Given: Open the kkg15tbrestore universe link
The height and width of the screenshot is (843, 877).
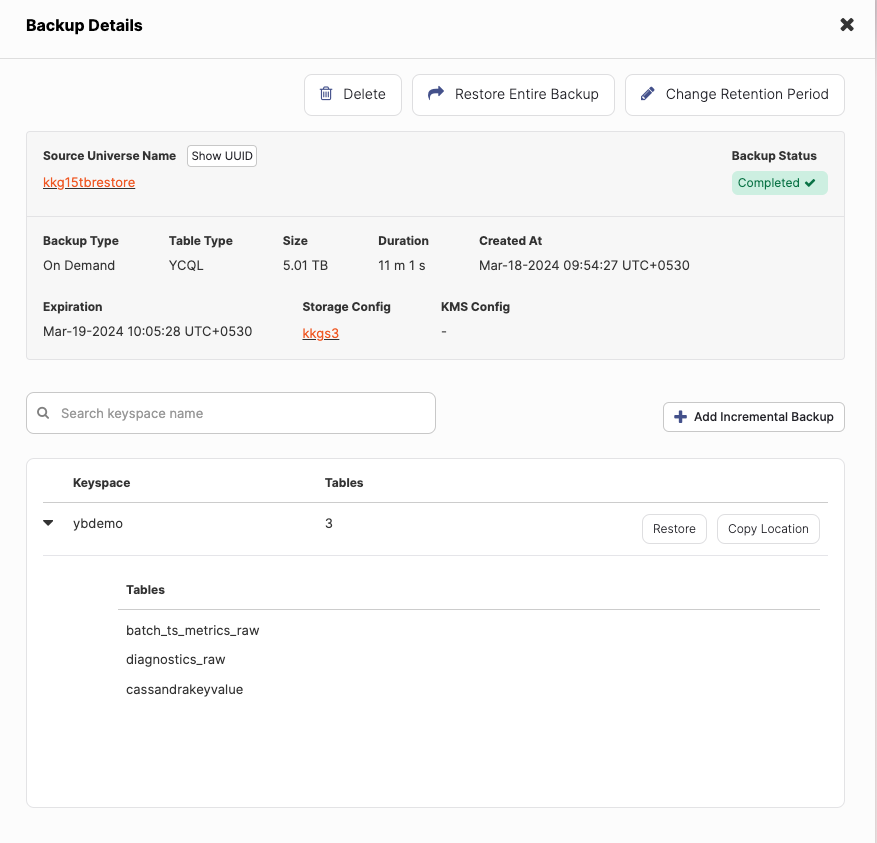Looking at the screenshot, I should pyautogui.click(x=89, y=183).
